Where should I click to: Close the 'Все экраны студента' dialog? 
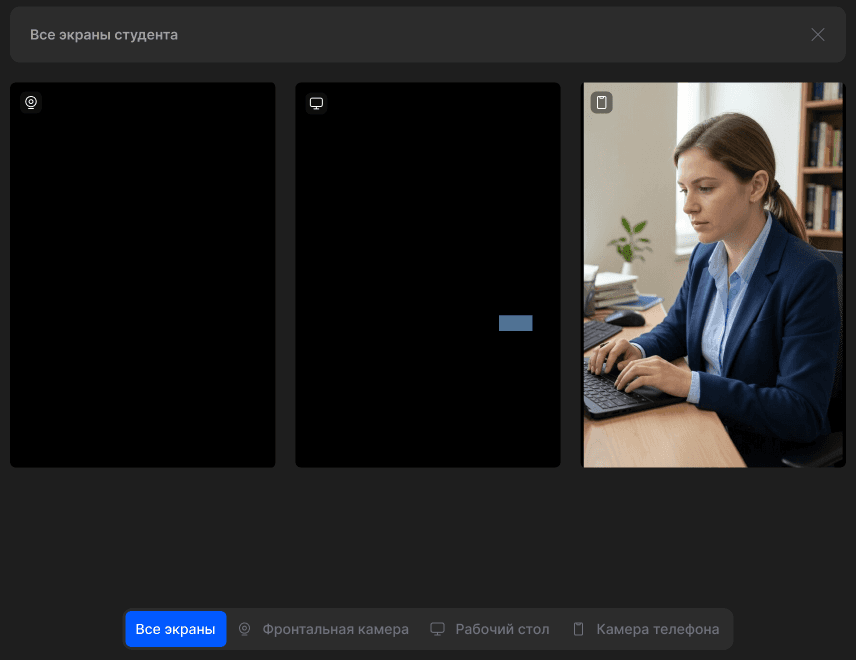tap(817, 34)
